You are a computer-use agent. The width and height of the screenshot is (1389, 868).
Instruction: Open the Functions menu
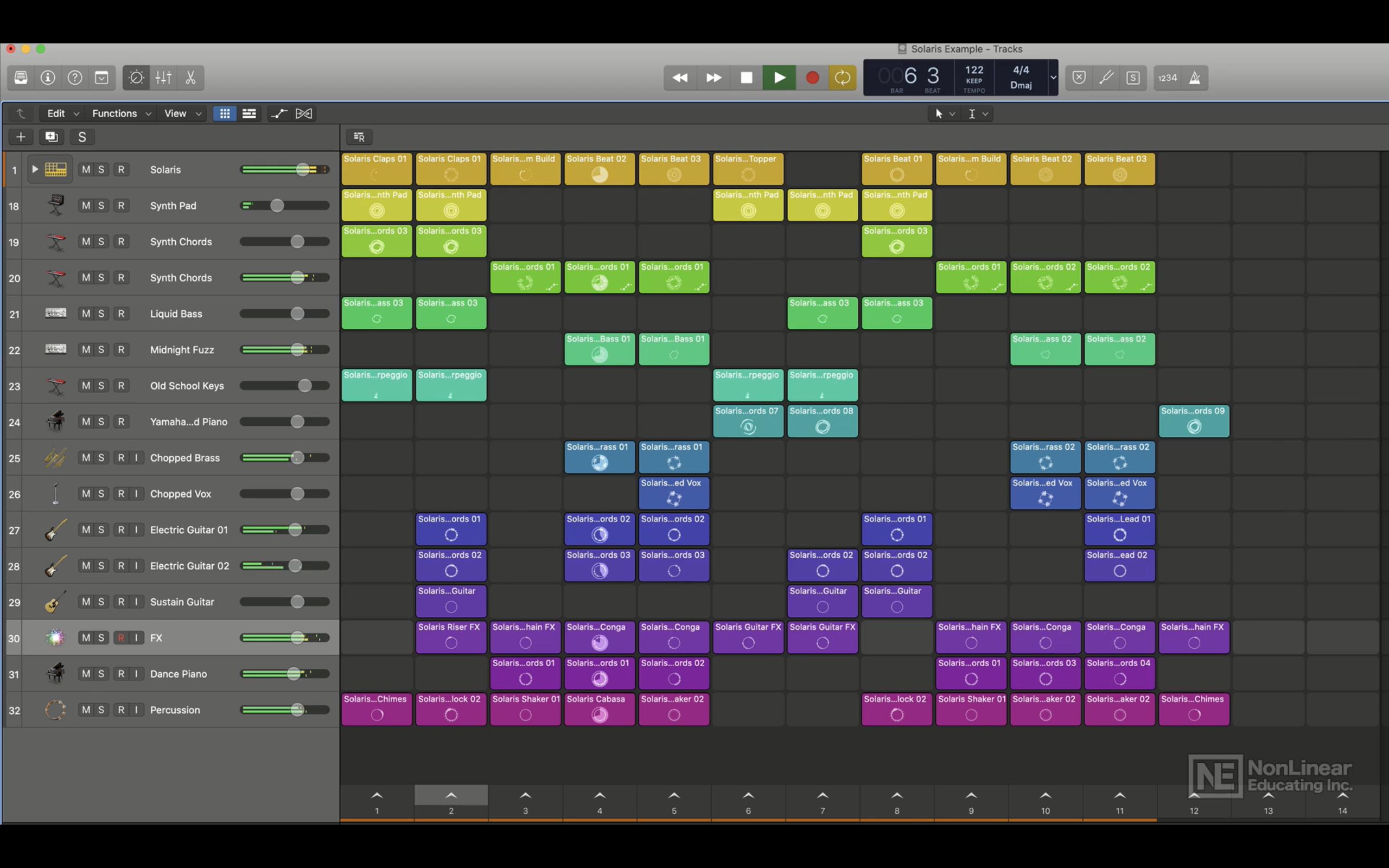pyautogui.click(x=122, y=114)
